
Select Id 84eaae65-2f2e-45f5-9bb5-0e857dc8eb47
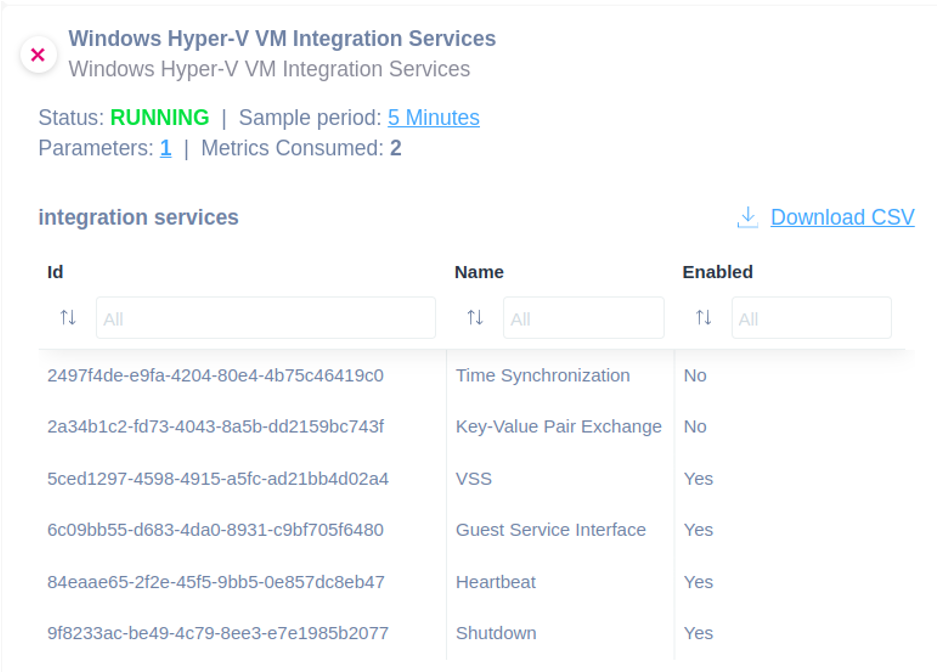[216, 582]
